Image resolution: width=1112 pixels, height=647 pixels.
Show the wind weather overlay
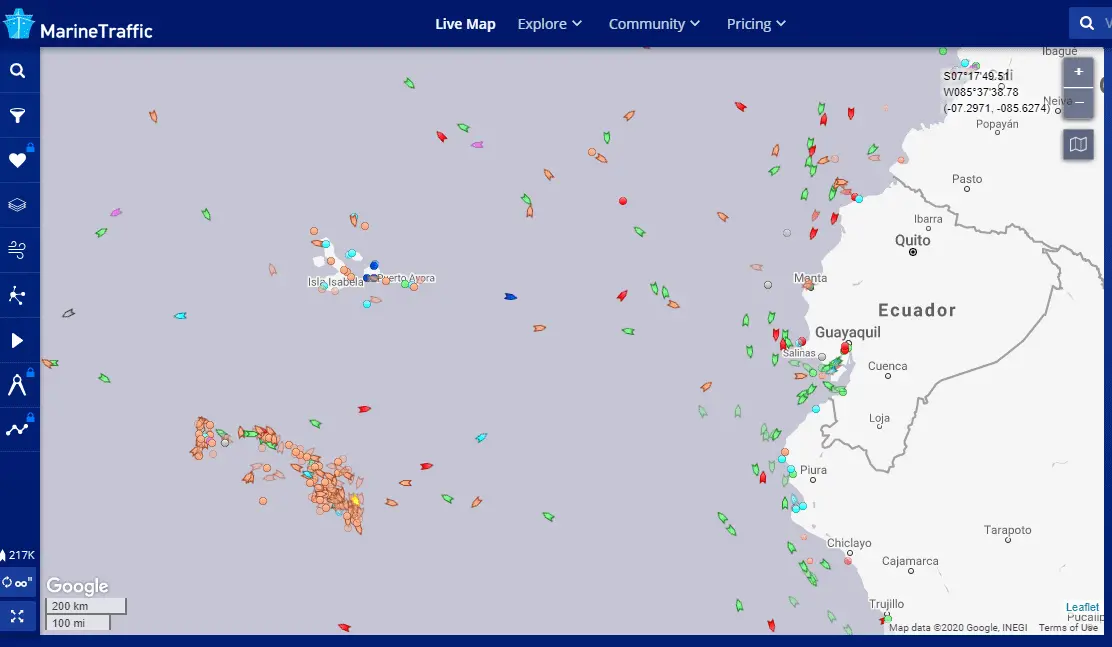point(18,250)
